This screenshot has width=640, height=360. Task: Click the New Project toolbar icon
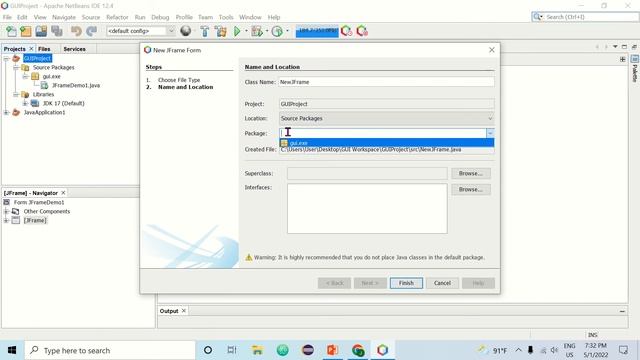26,31
